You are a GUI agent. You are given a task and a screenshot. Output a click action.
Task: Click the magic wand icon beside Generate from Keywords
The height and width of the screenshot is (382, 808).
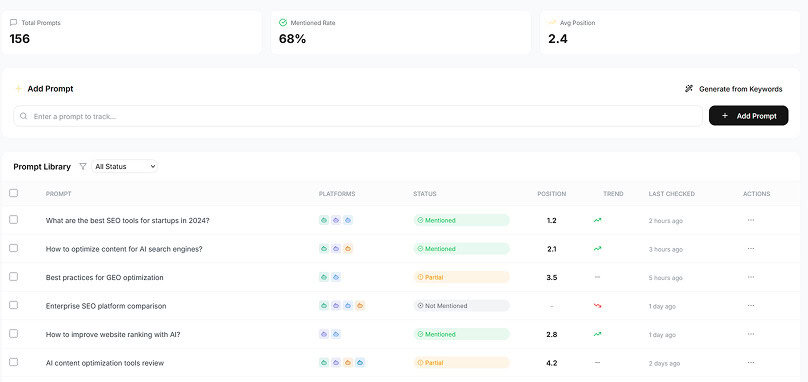point(689,89)
